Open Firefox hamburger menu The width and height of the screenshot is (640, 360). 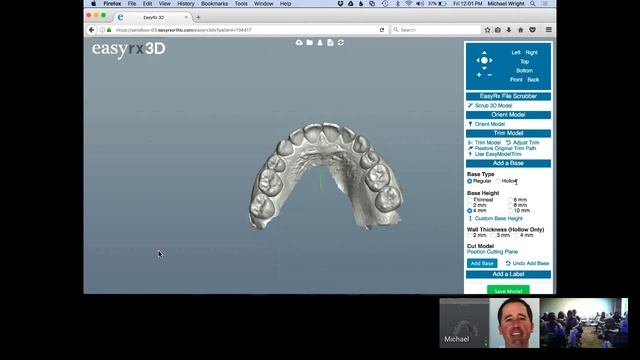click(x=549, y=30)
